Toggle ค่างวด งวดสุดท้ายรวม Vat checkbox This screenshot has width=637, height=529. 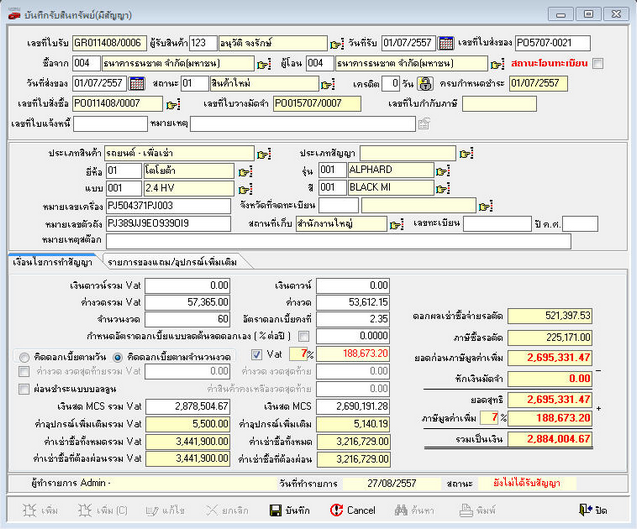tap(24, 371)
